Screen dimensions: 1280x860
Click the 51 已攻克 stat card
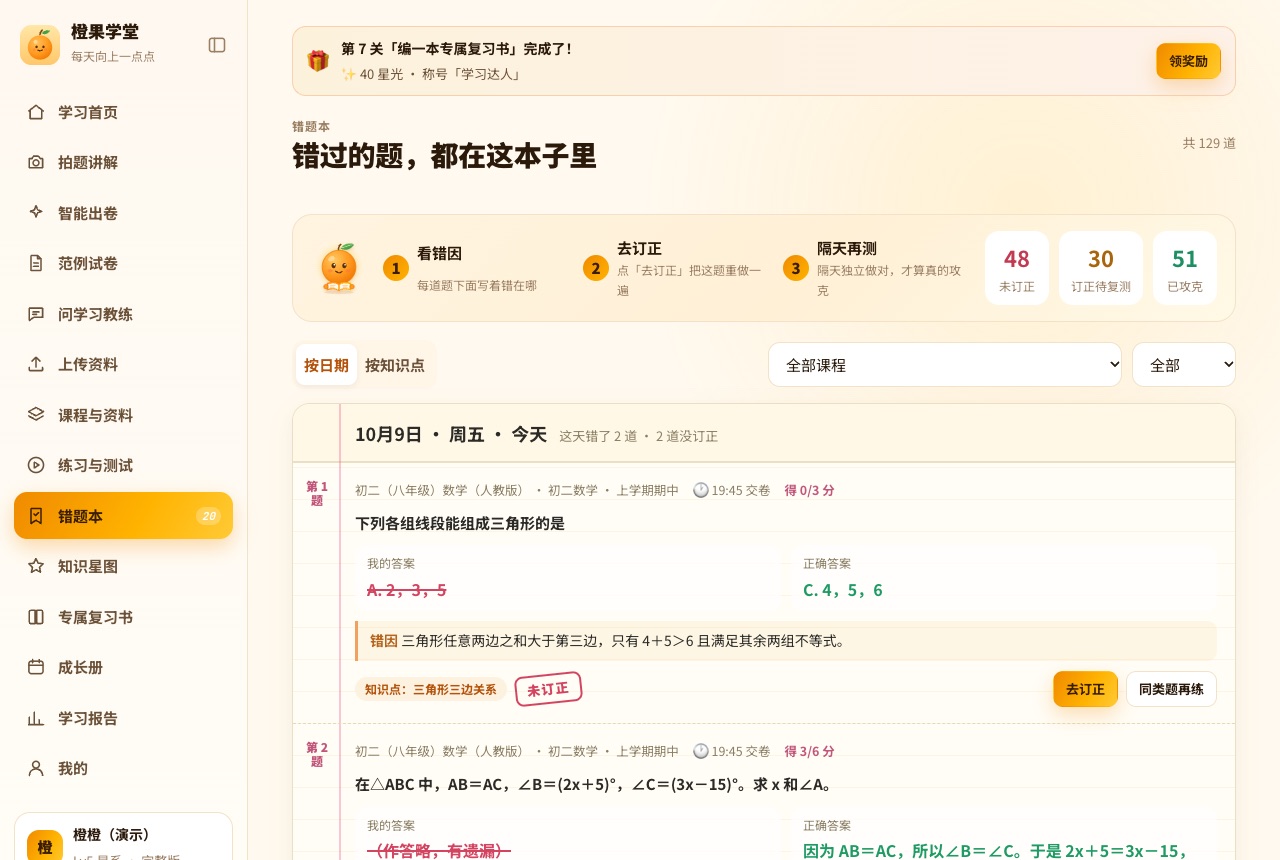click(1185, 268)
